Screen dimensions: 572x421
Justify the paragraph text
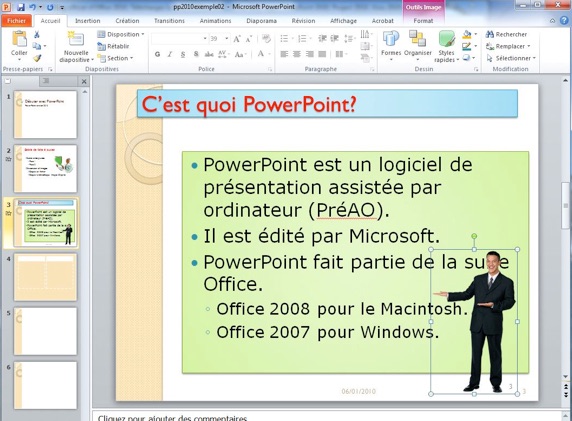(322, 54)
